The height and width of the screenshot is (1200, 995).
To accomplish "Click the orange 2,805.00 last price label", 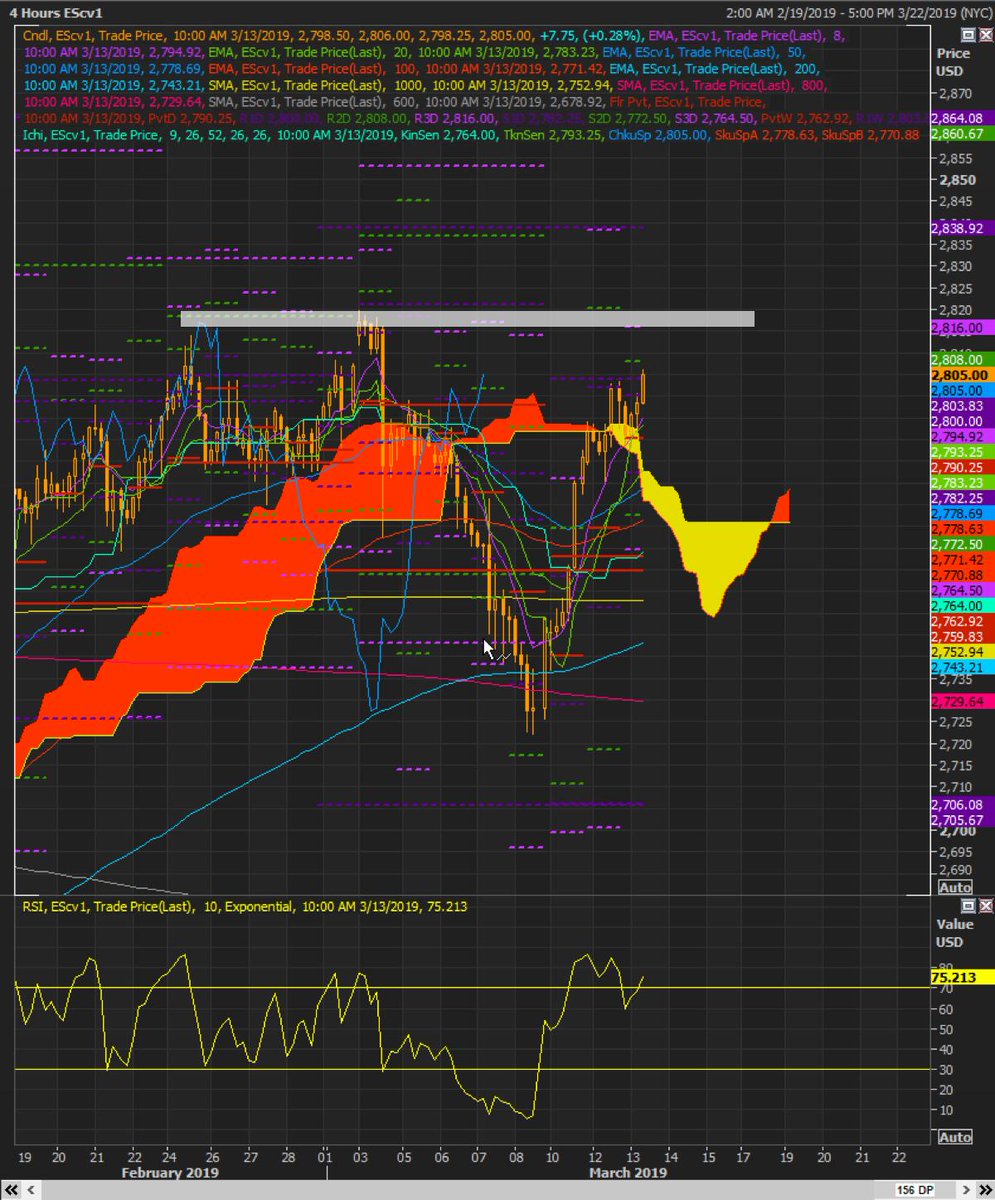I will 961,375.
